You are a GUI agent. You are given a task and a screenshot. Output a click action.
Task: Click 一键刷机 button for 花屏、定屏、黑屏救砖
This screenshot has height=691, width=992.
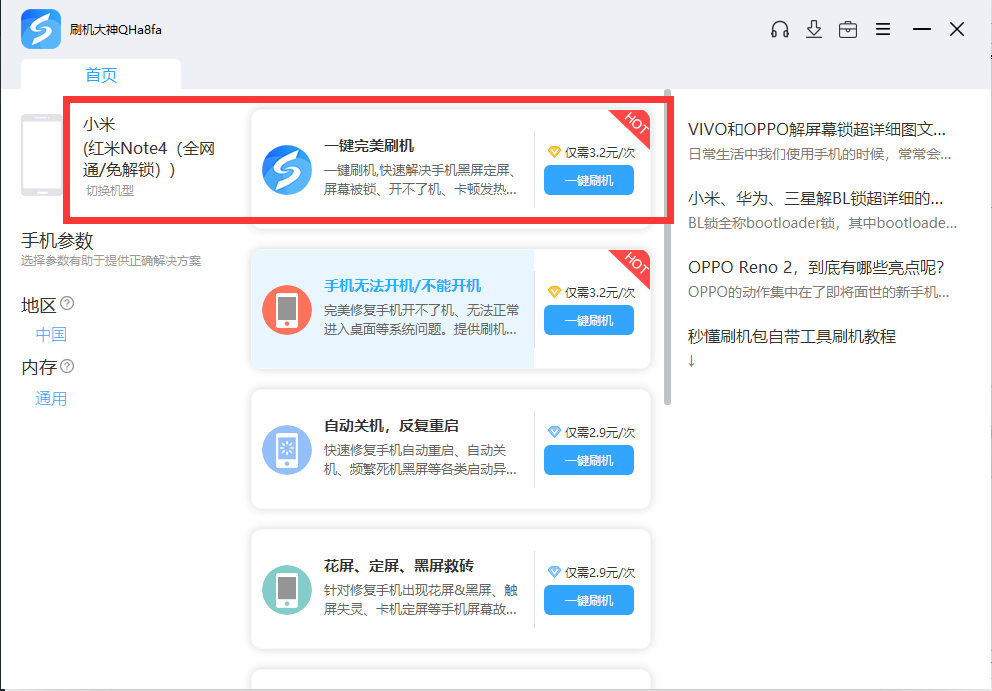click(588, 600)
